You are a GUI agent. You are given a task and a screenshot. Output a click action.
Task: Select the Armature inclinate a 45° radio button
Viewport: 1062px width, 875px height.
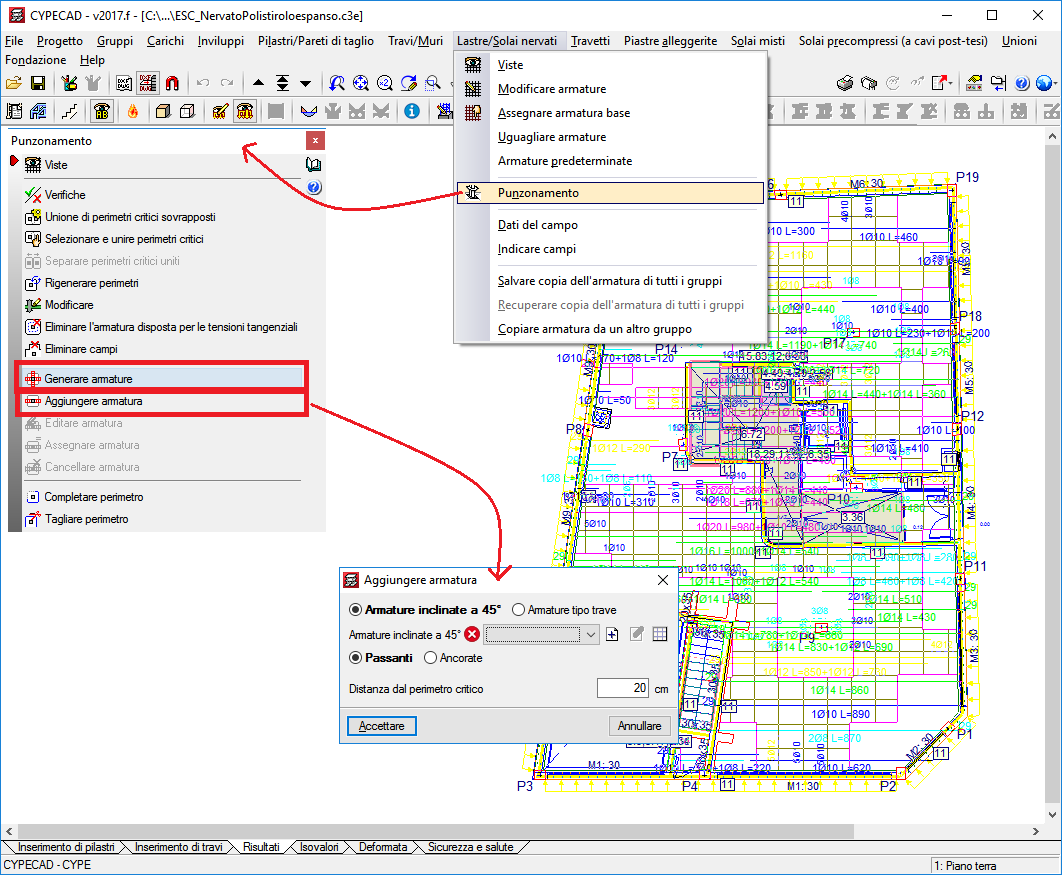(x=355, y=610)
